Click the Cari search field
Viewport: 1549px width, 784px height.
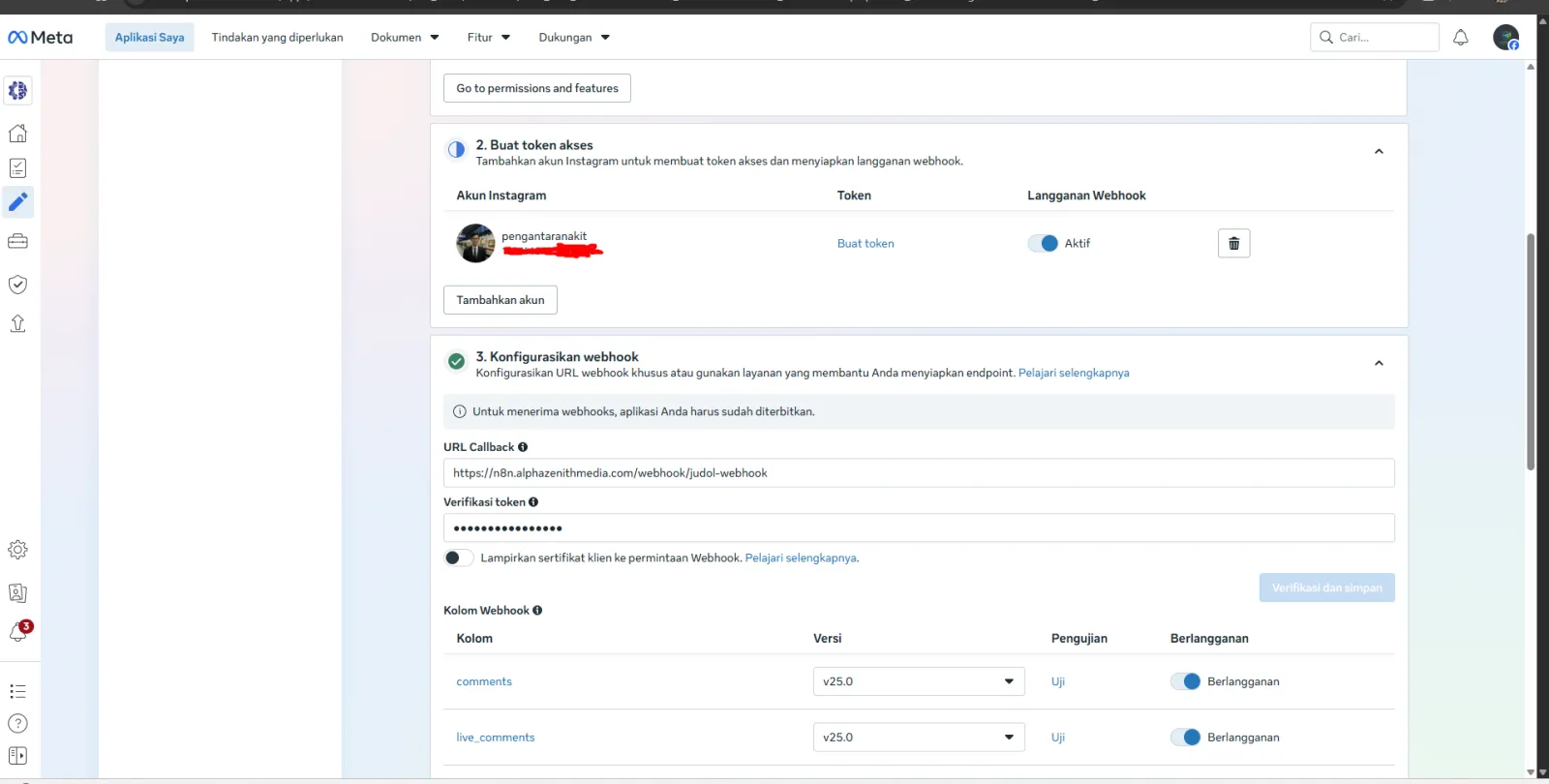pyautogui.click(x=1375, y=37)
